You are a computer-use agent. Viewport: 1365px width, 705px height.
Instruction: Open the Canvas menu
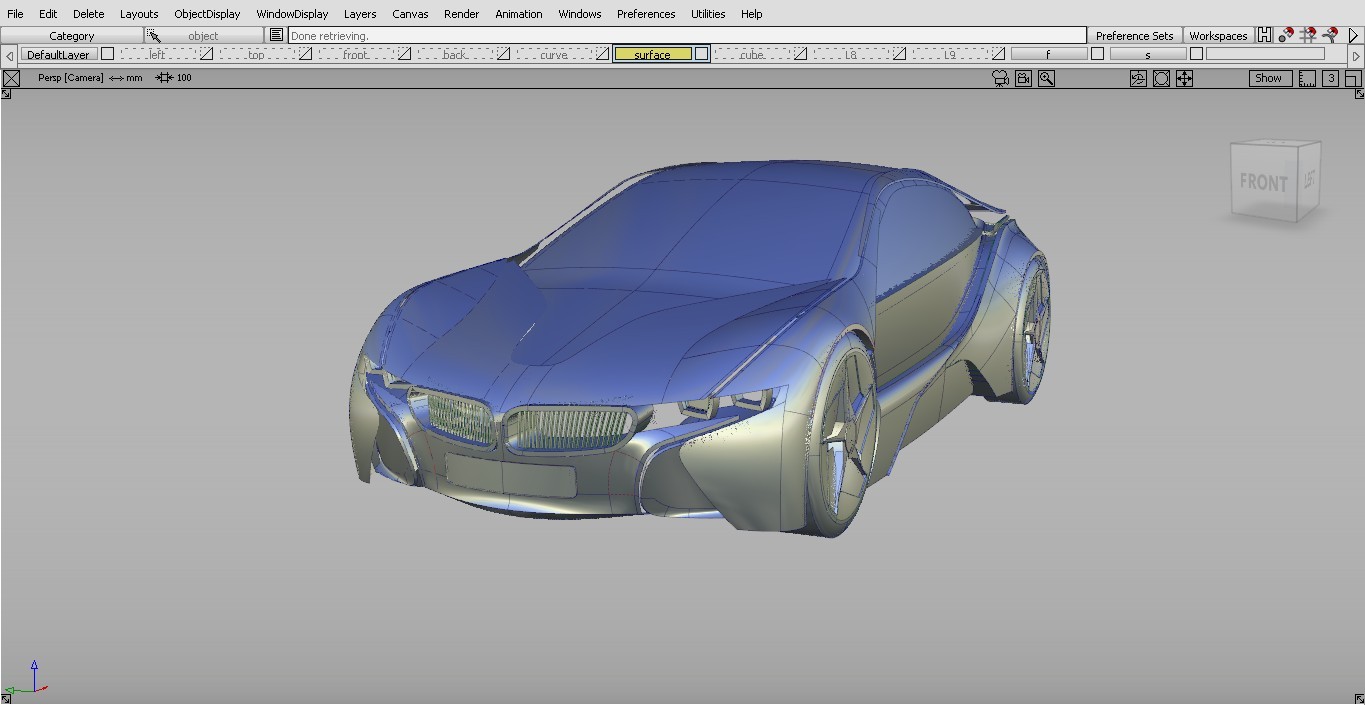point(410,14)
